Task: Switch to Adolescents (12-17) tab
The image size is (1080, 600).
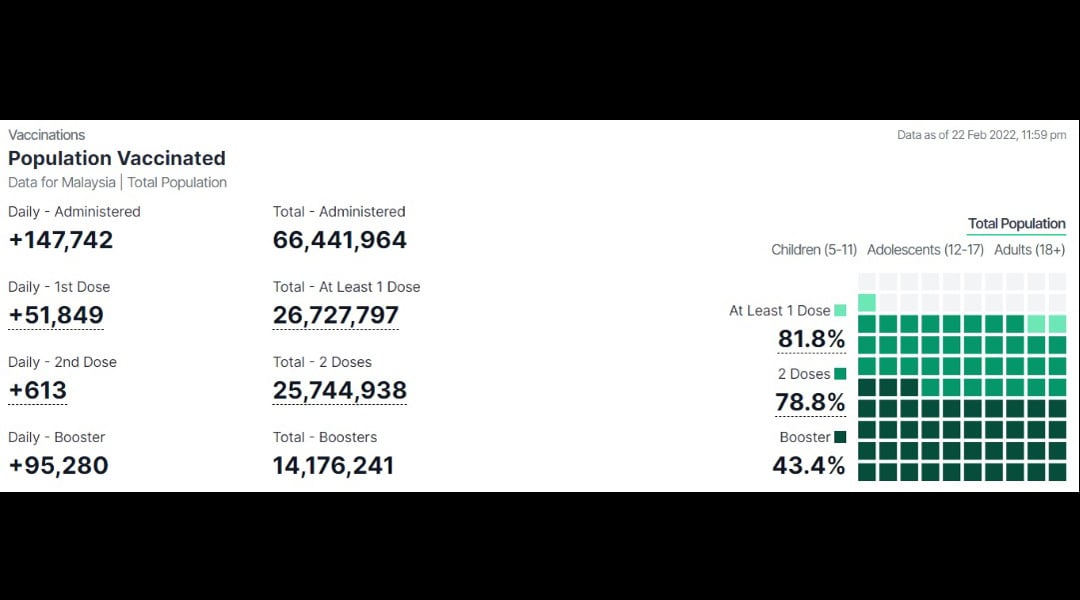Action: pos(925,250)
